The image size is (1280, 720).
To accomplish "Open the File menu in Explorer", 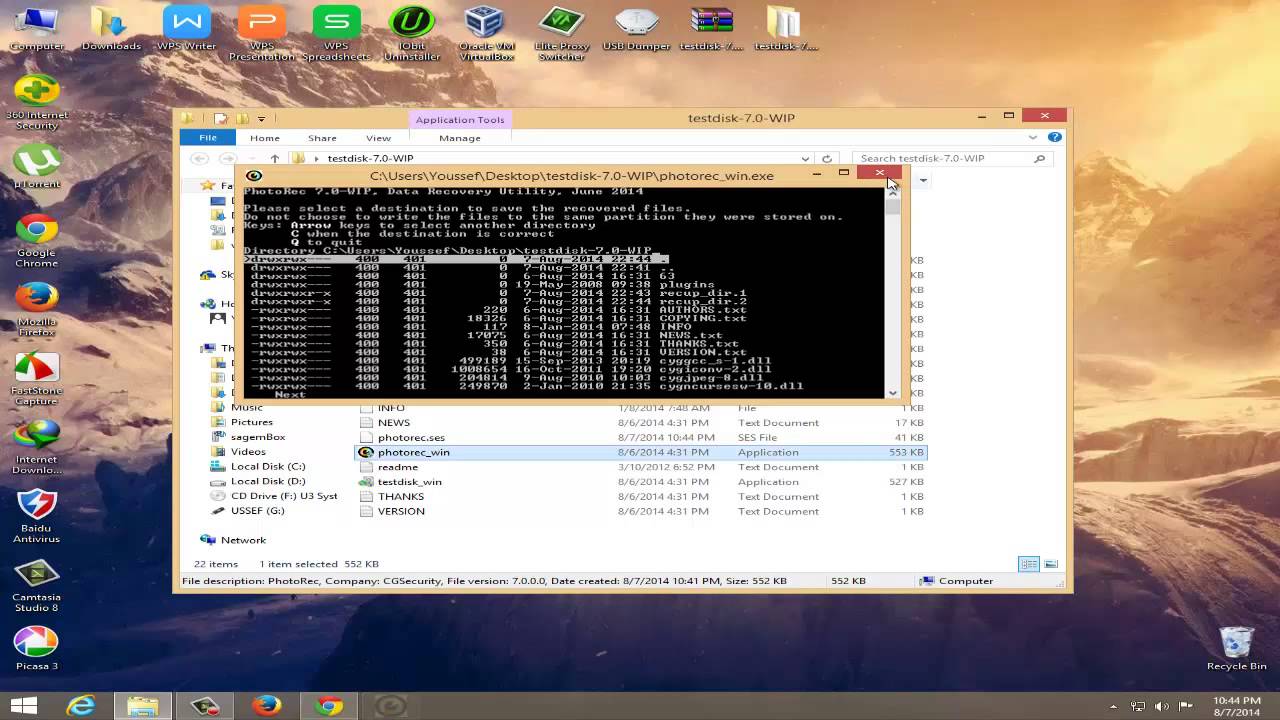I will (x=208, y=138).
